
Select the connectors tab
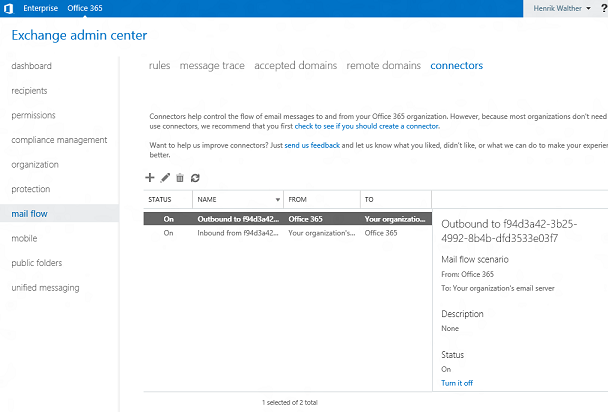pyautogui.click(x=456, y=66)
